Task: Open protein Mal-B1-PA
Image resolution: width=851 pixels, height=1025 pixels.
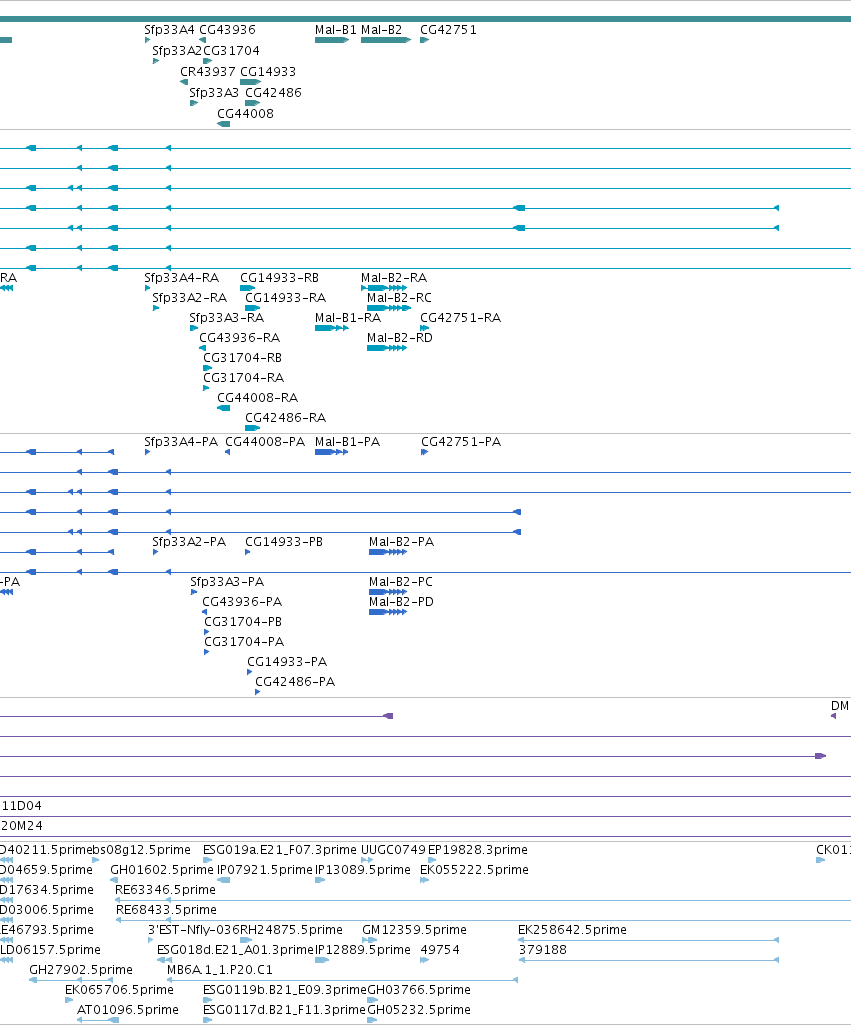Action: pos(347,443)
